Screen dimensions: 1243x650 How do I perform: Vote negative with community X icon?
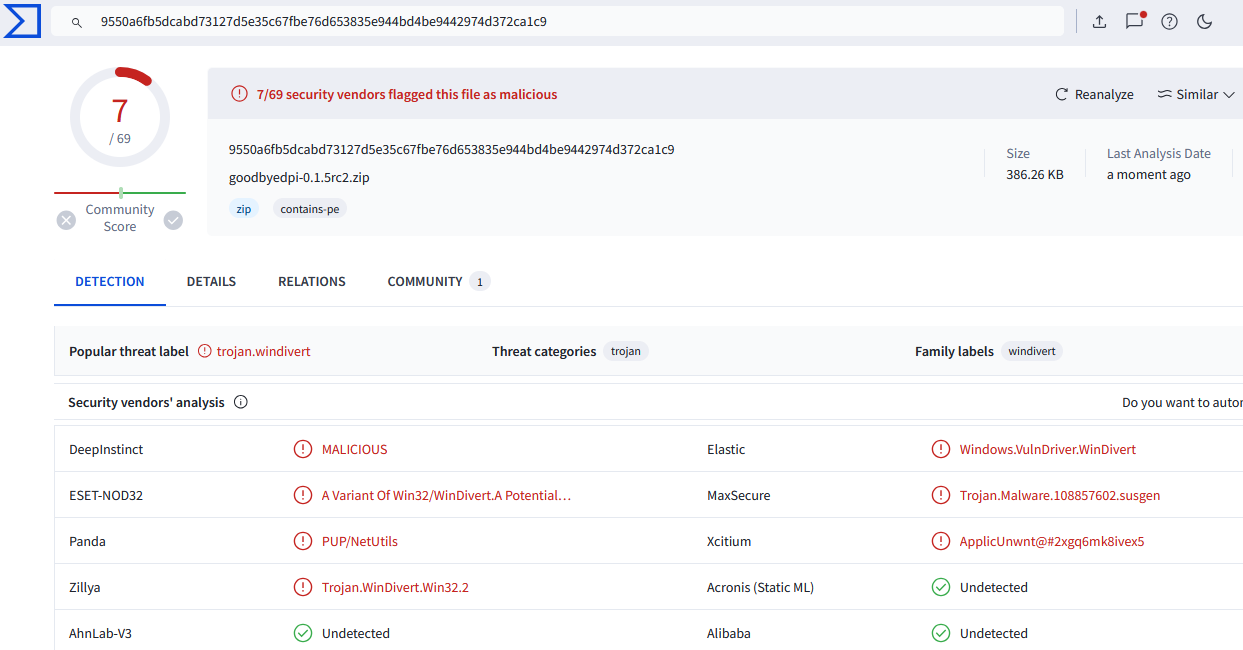pos(66,220)
